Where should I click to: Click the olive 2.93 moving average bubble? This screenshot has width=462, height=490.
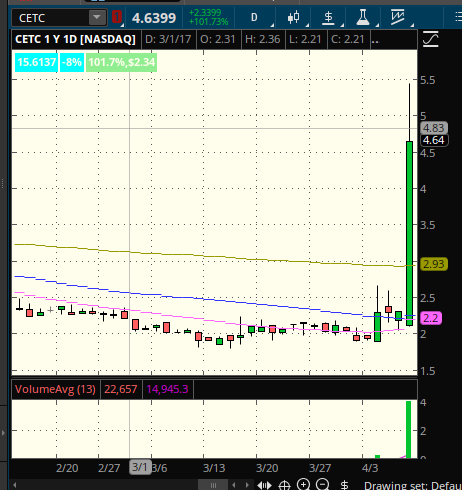pyautogui.click(x=434, y=264)
